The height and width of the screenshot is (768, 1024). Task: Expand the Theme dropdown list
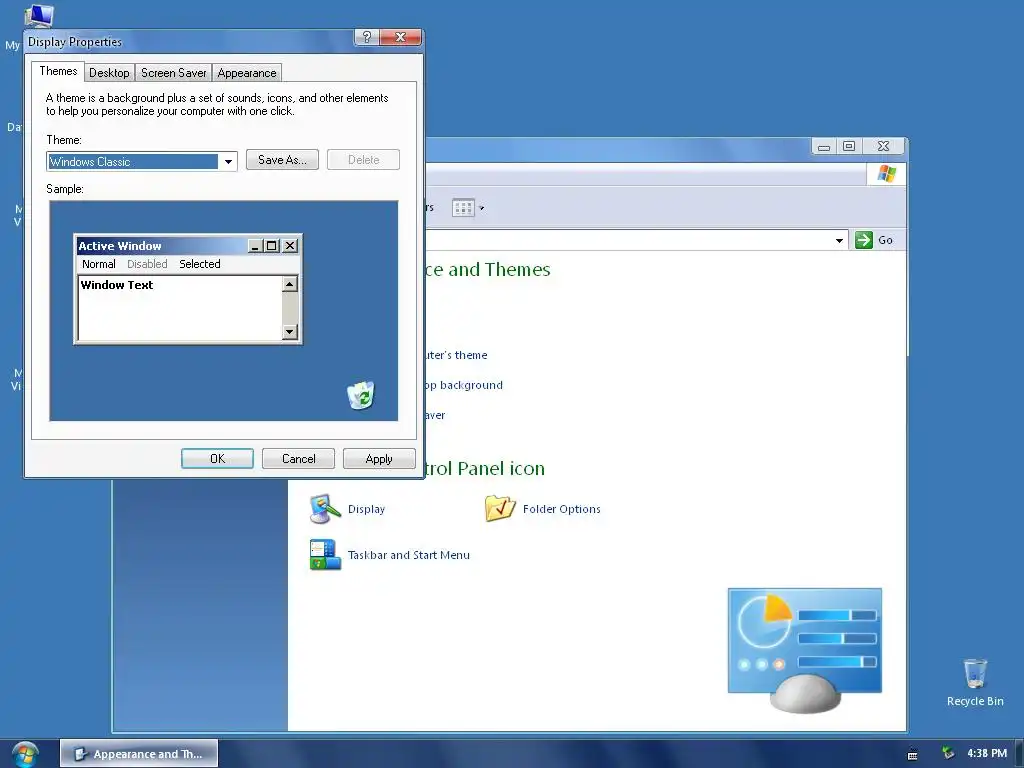(x=228, y=161)
